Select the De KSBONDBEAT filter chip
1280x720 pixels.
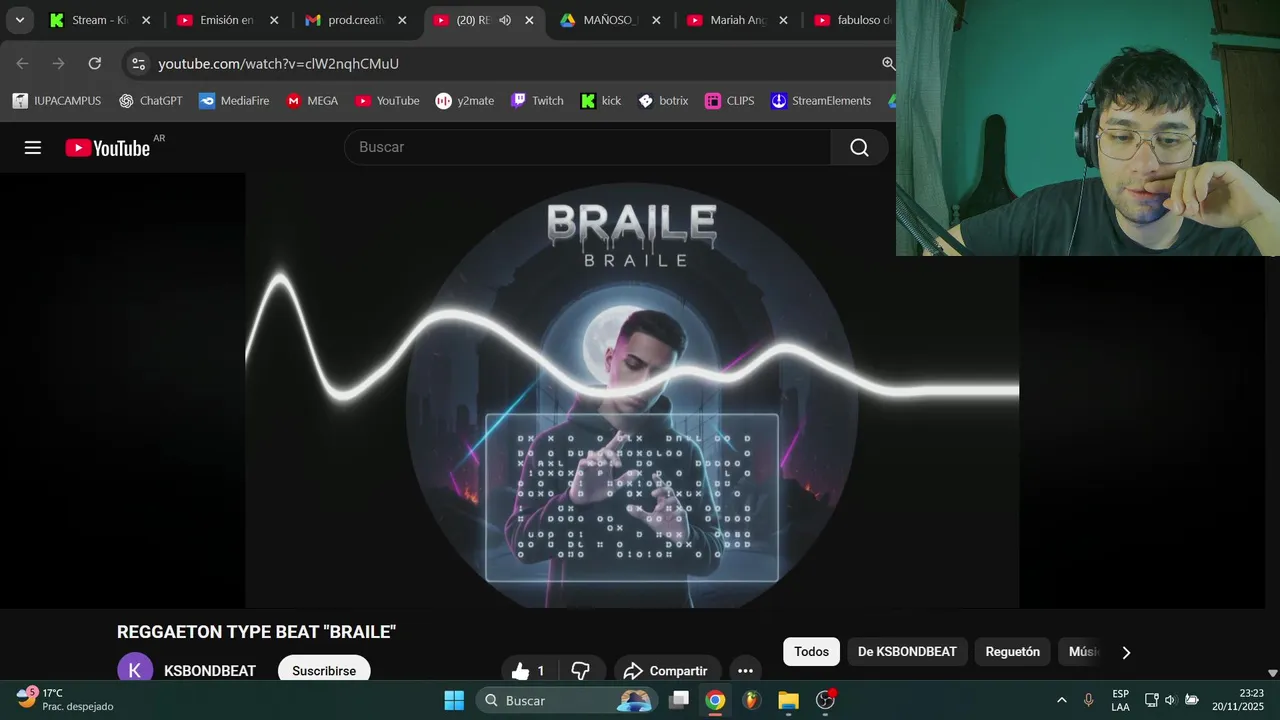point(907,652)
